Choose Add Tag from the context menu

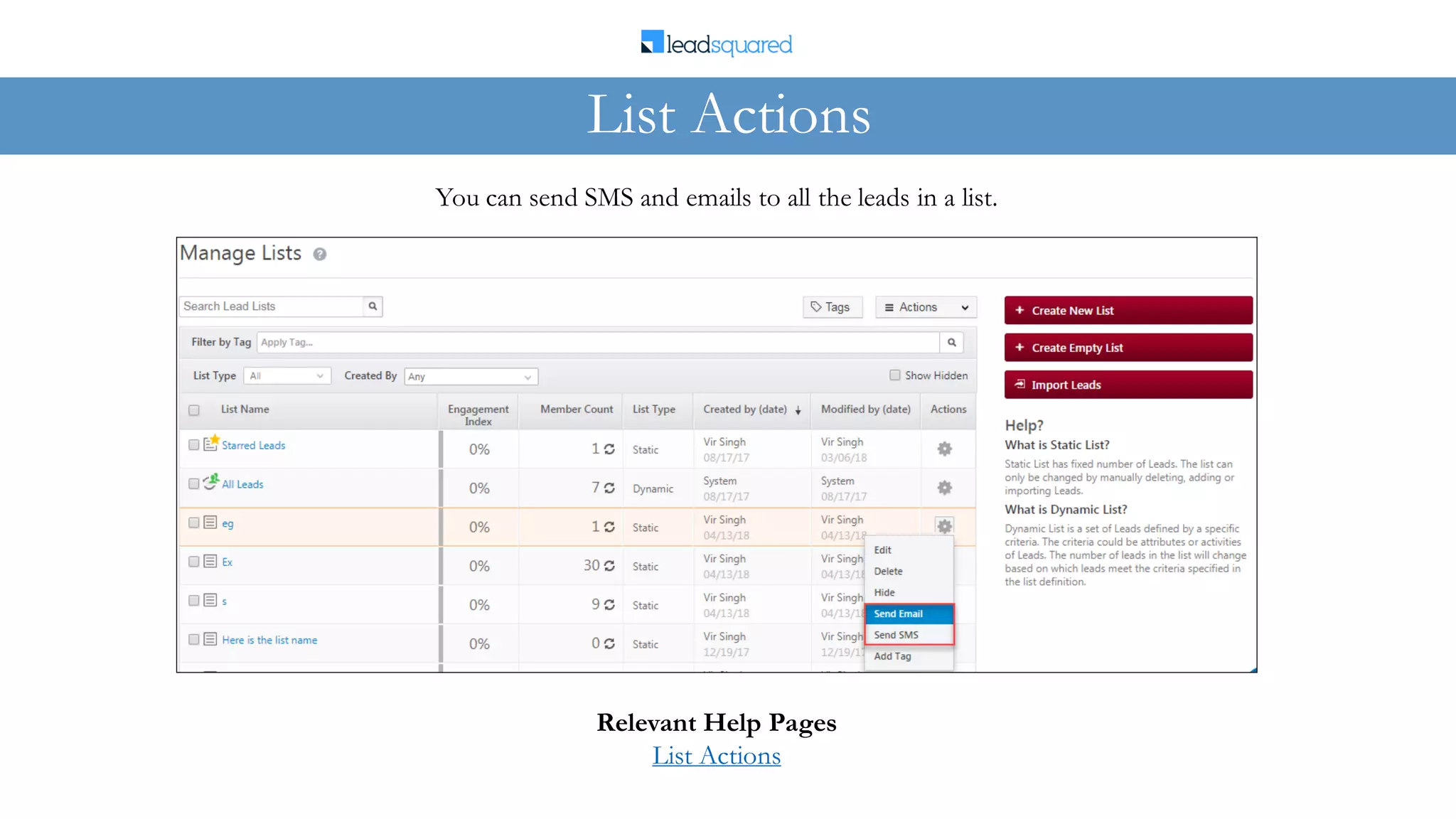[909, 656]
